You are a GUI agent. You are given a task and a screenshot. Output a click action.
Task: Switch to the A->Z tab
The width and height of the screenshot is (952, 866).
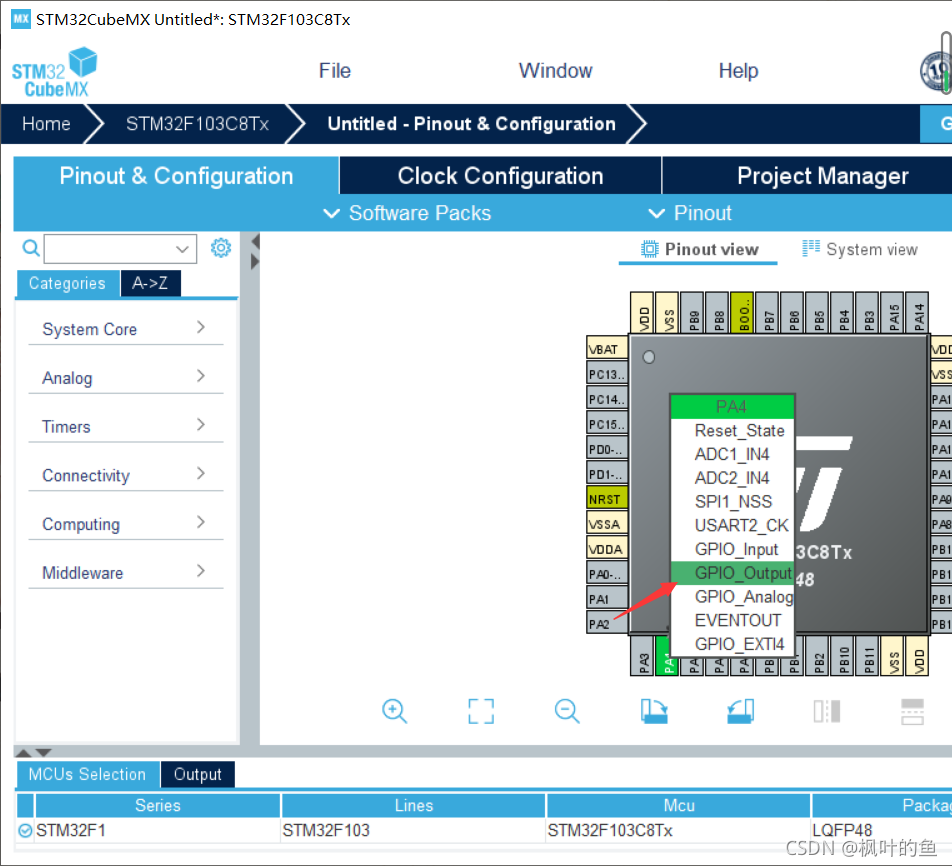point(150,283)
